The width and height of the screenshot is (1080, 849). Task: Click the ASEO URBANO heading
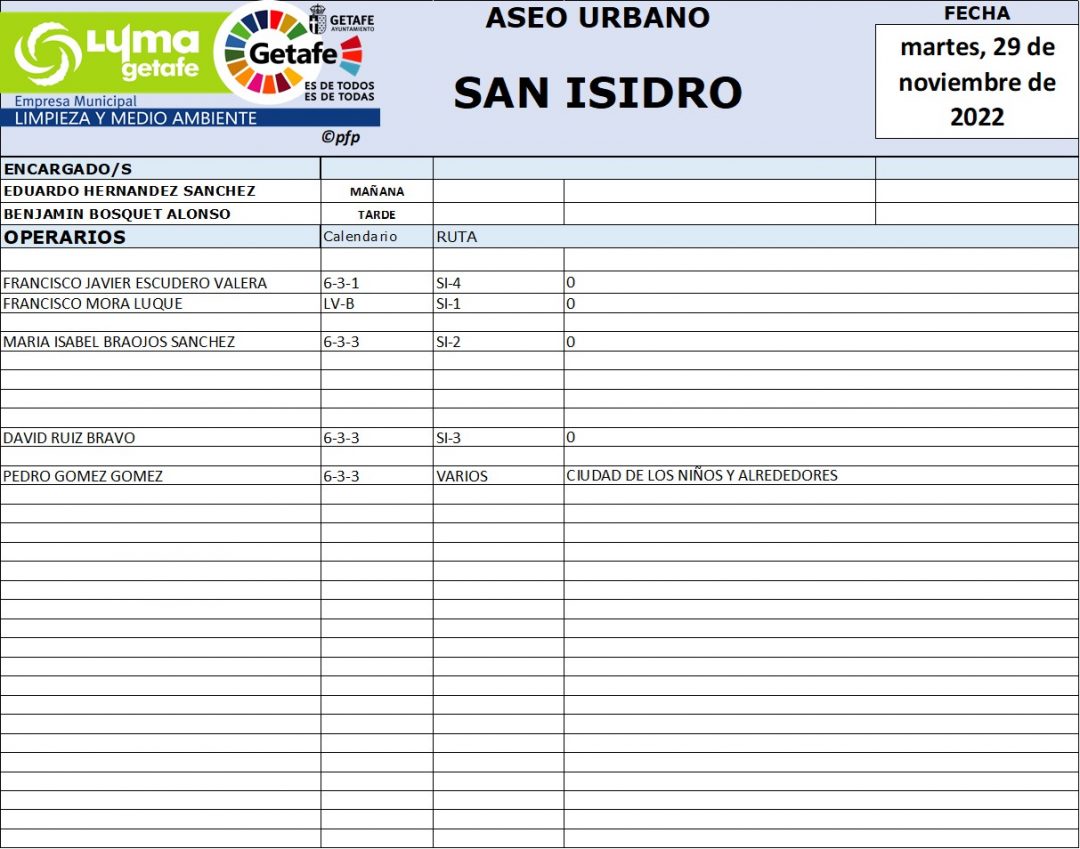[597, 17]
